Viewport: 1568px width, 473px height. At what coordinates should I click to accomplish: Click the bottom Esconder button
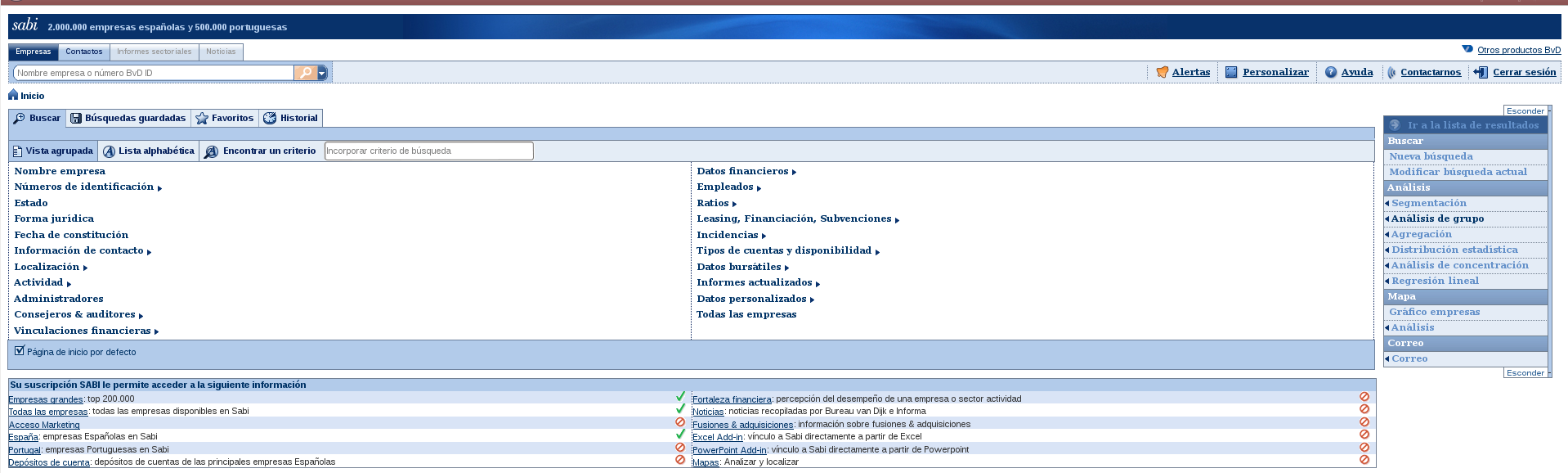point(1525,372)
